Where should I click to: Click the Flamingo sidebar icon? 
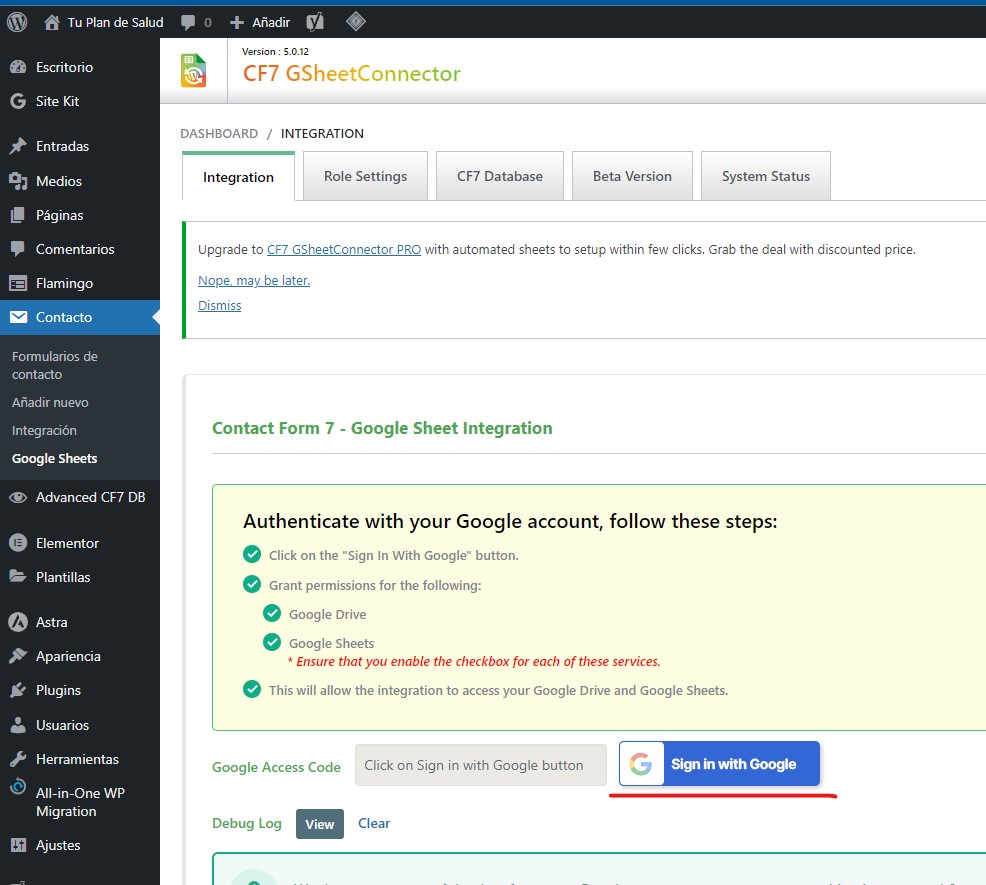pos(18,283)
